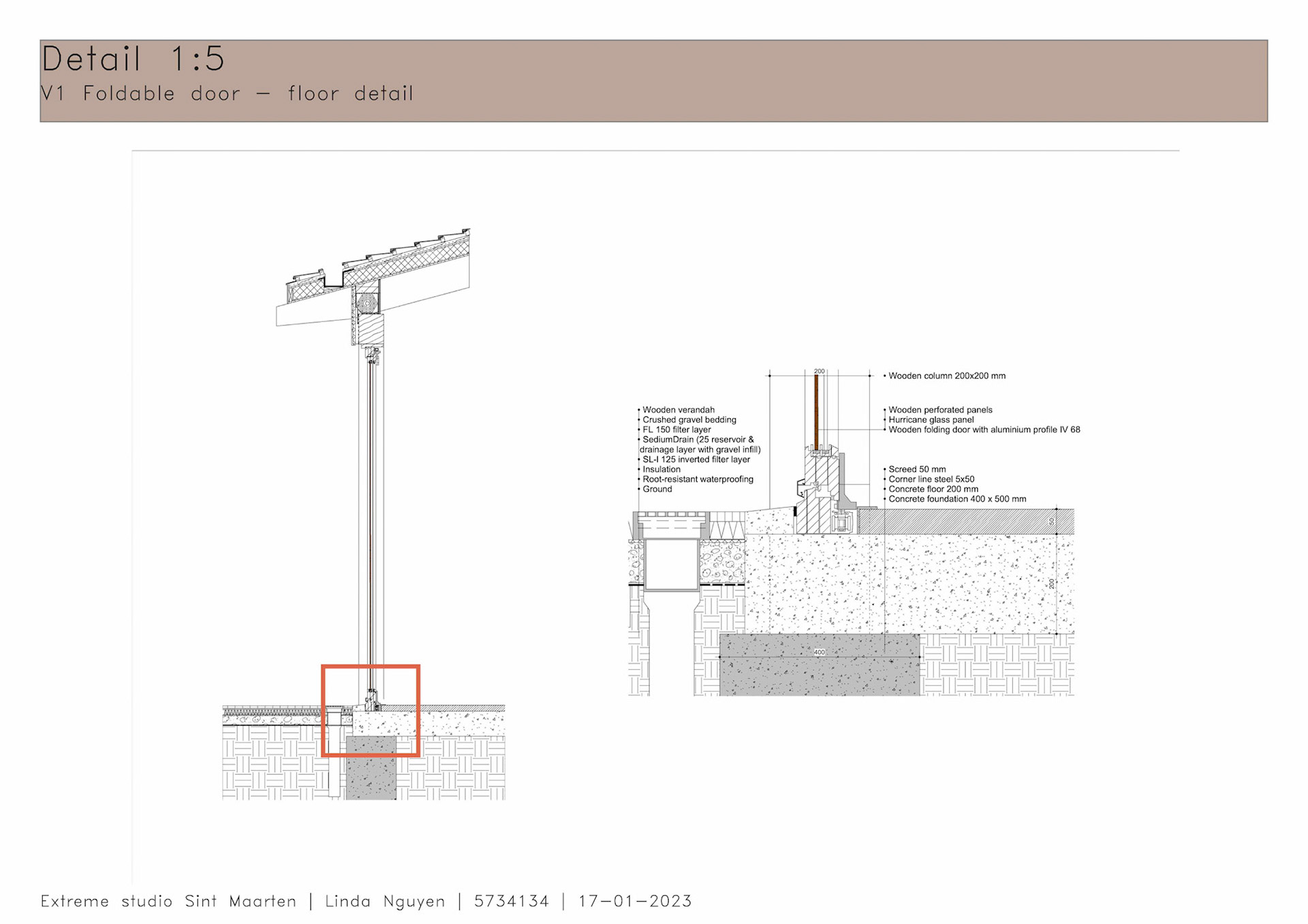The width and height of the screenshot is (1308, 924).
Task: Select the 'Hurricane glass panel' label
Action: click(931, 420)
